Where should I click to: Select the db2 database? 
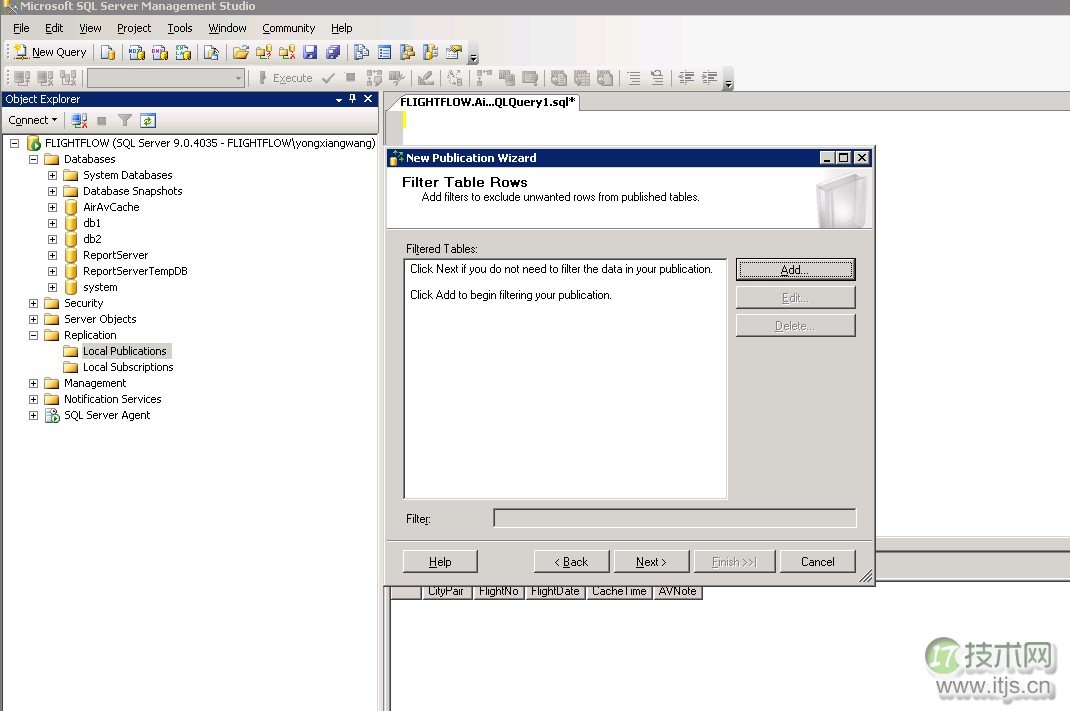(x=92, y=239)
